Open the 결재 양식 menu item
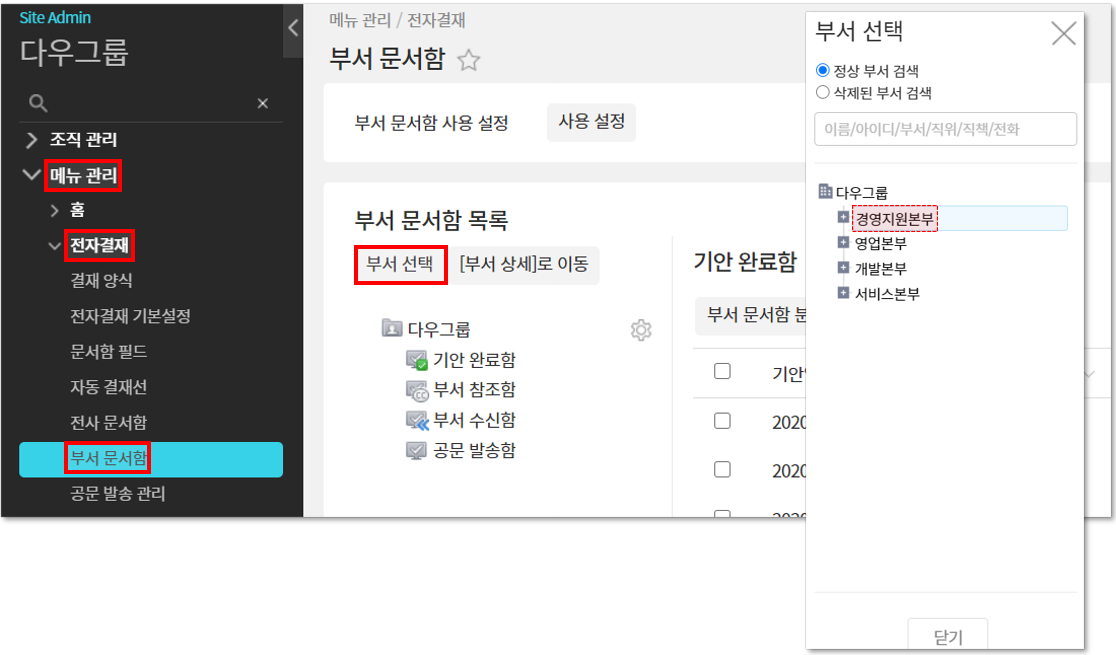The image size is (1116, 655). [101, 281]
